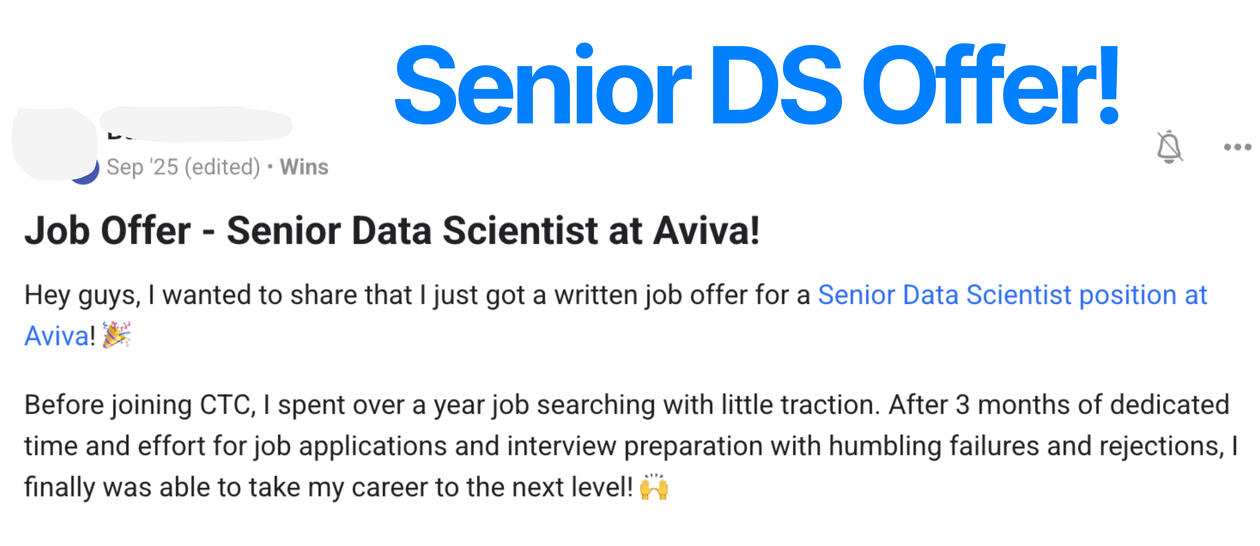
Task: Click the blue Aviva link on second line
Action: [x=57, y=336]
